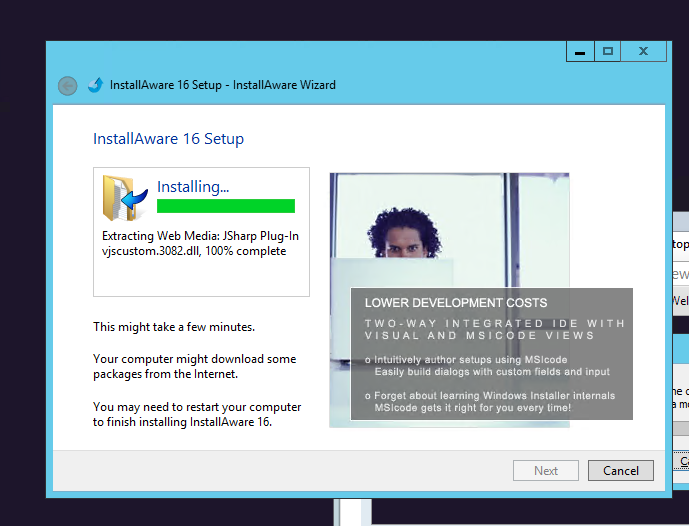Click the 'InstallAware 16 Setup' blue heading

click(x=168, y=139)
